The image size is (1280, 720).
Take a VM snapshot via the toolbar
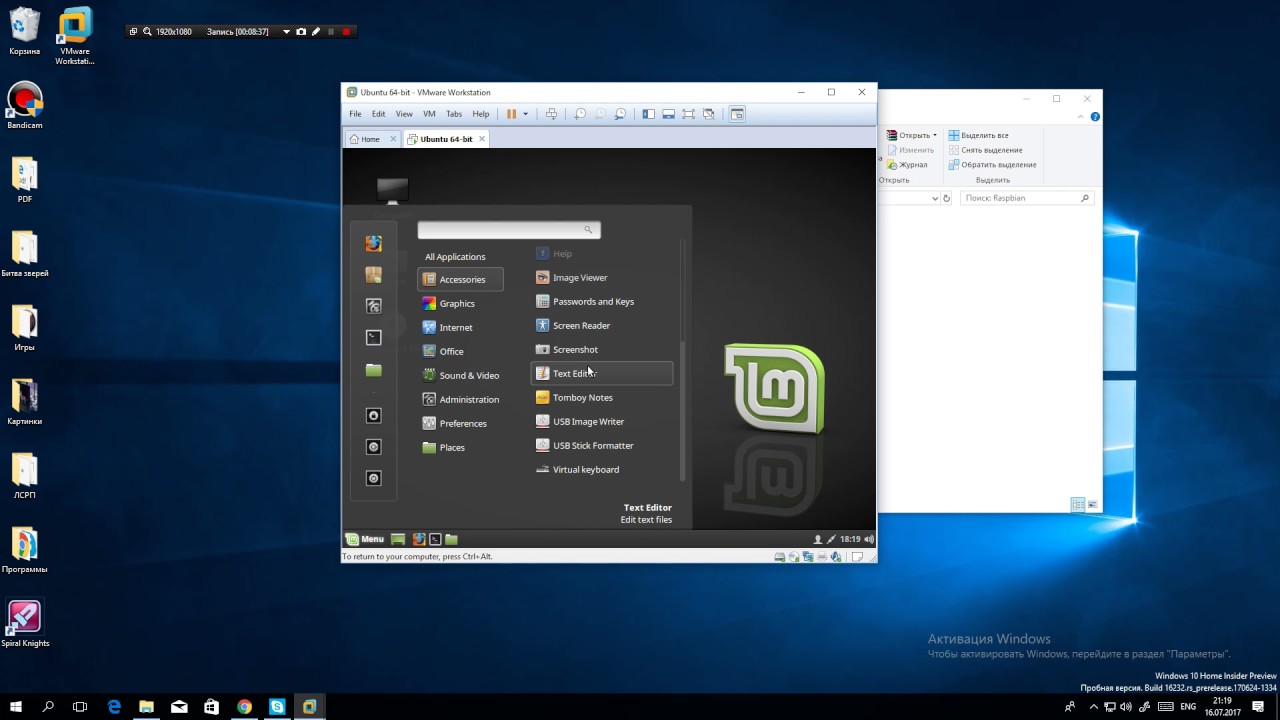click(579, 114)
